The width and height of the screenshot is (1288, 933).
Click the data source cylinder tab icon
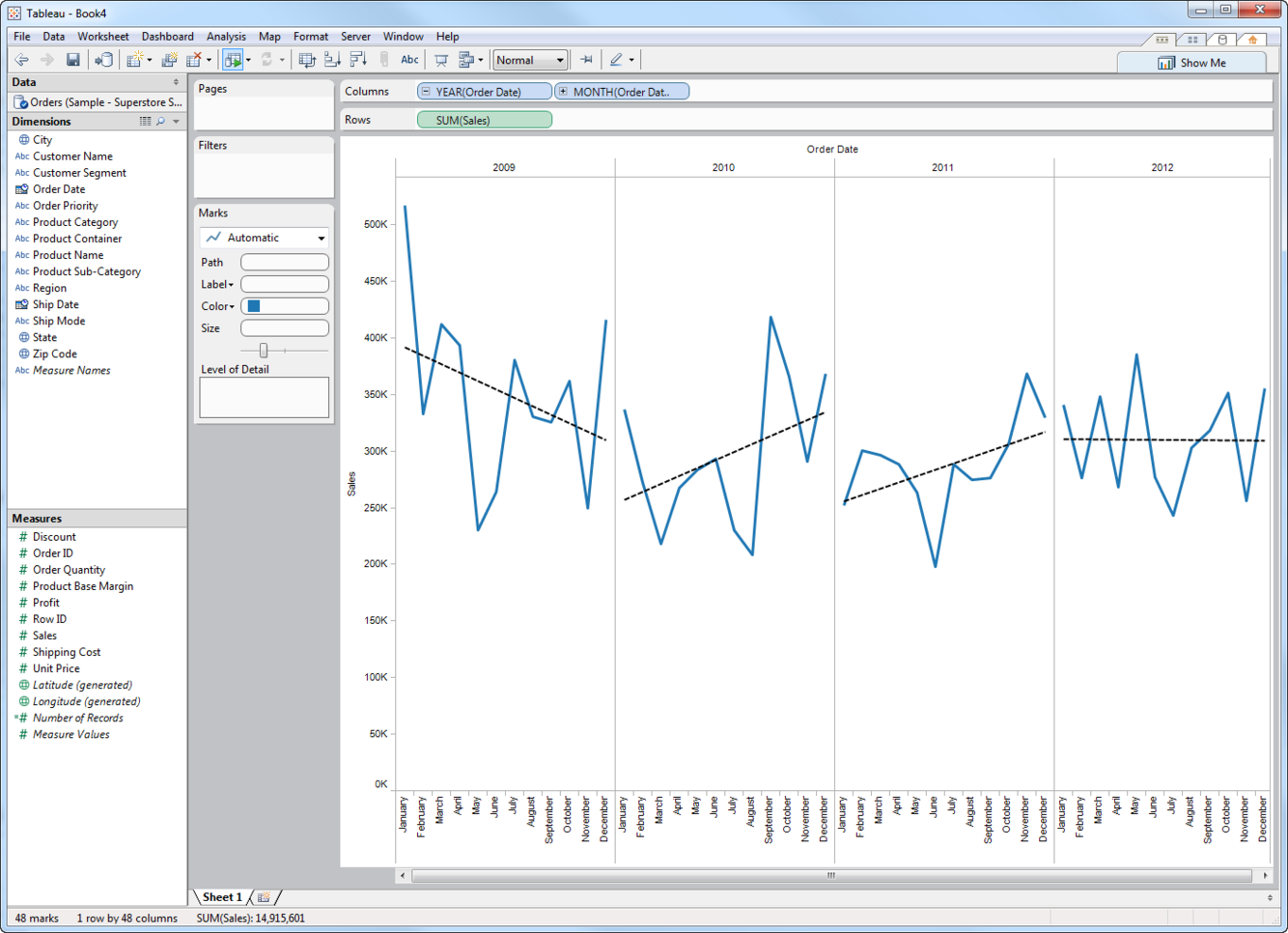pos(1223,40)
